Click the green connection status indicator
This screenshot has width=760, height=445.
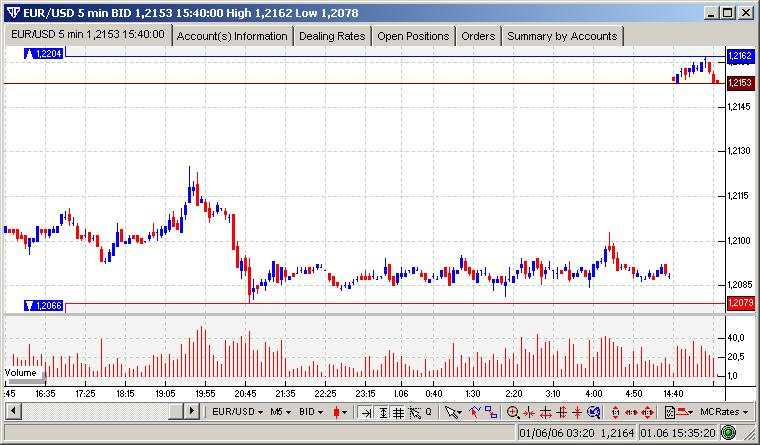(728, 432)
